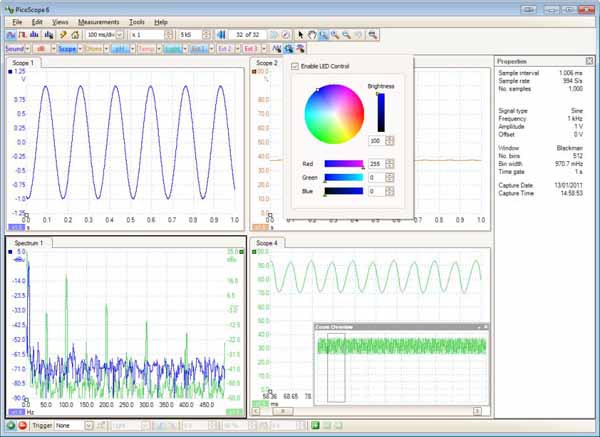Click the Zoom out magnifier
Image resolution: width=600 pixels, height=437 pixels.
346,35
